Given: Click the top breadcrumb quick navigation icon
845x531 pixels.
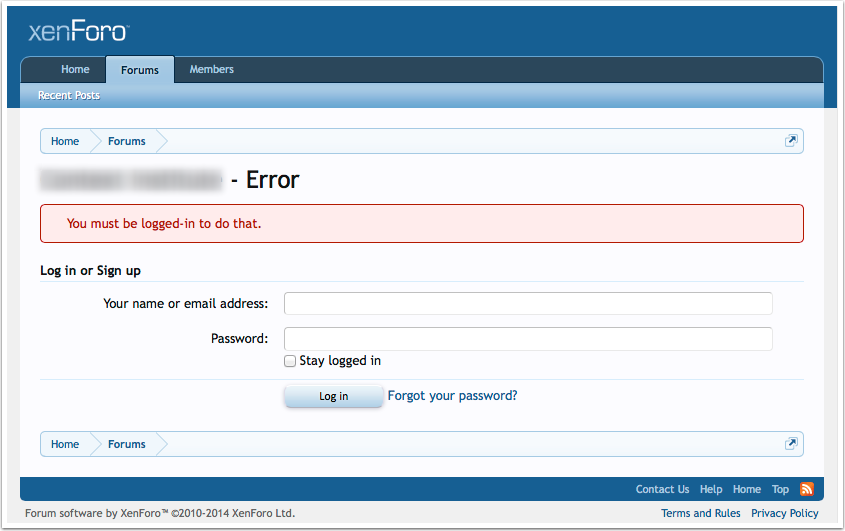Looking at the screenshot, I should tap(791, 141).
